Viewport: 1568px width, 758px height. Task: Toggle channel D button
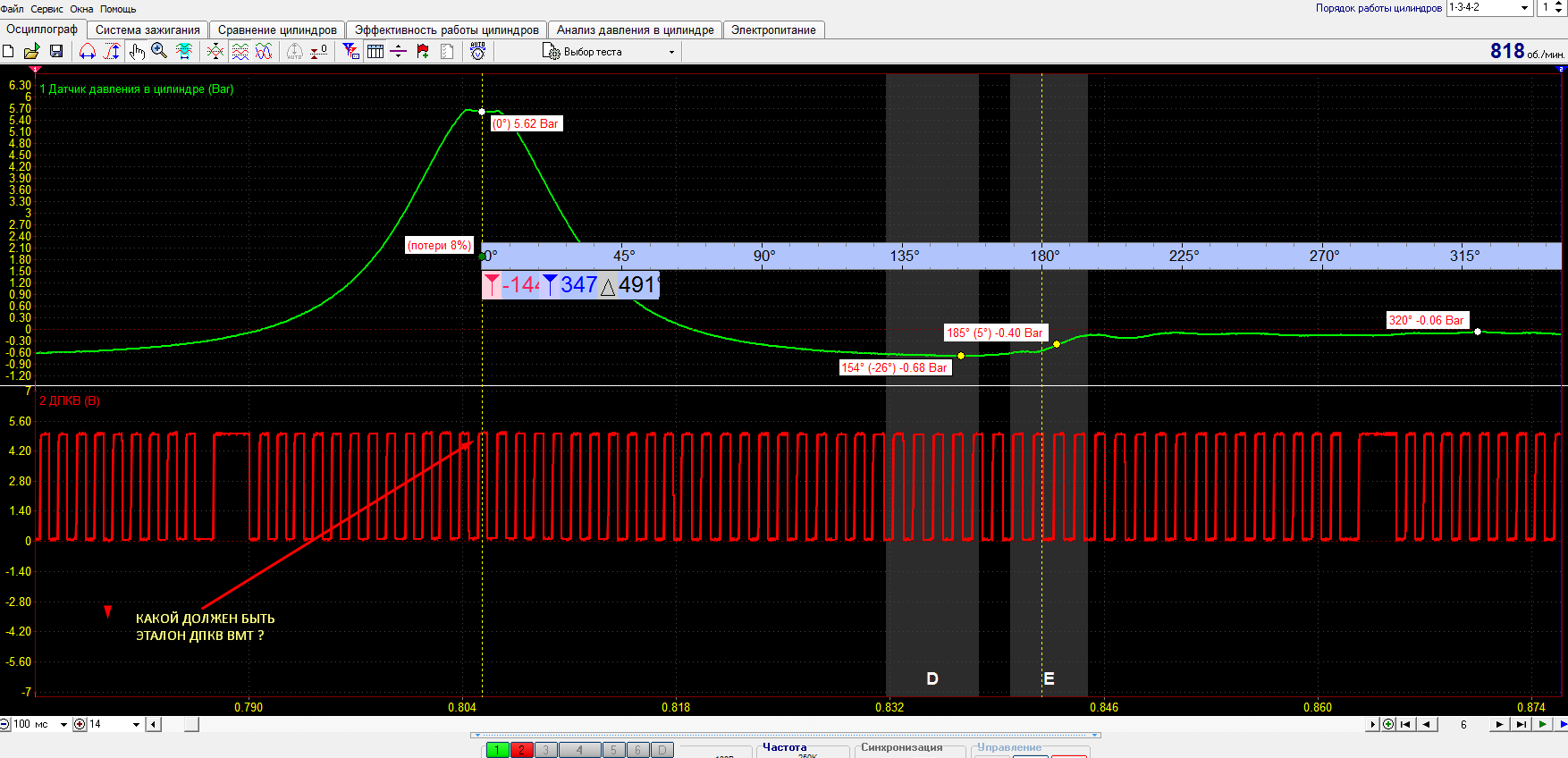click(662, 750)
